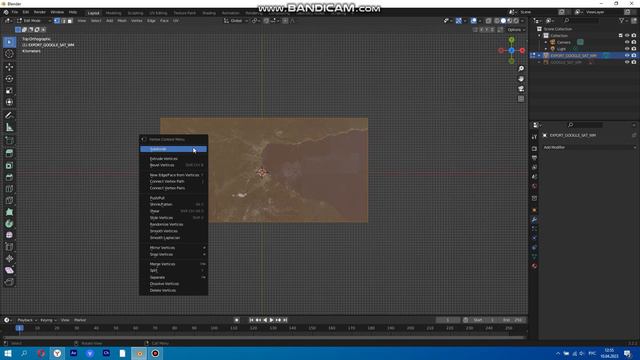The width and height of the screenshot is (640, 360).
Task: Select the Rotate tool in left toolbar
Action: point(9,78)
